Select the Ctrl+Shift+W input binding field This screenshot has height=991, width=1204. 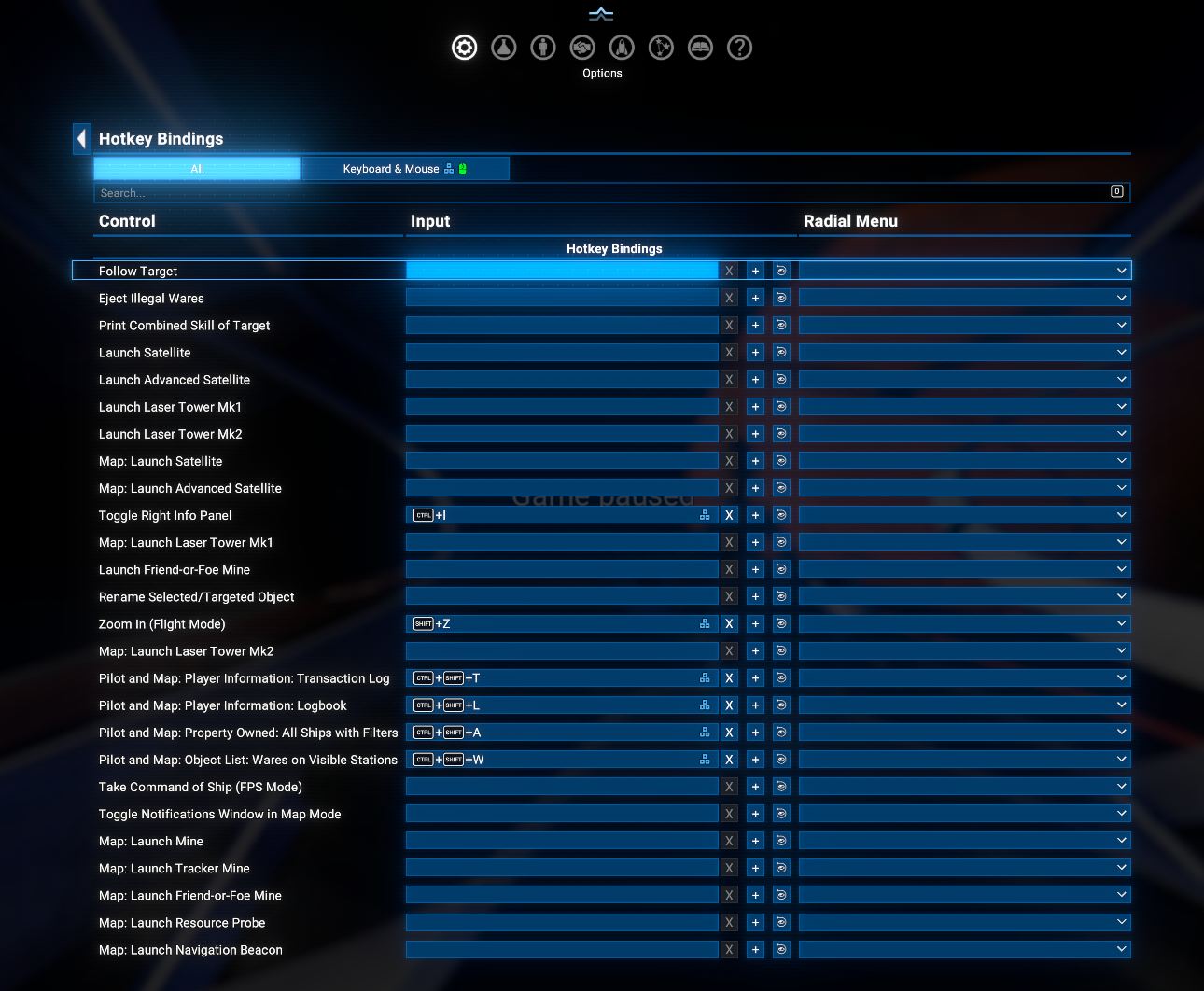click(x=562, y=760)
